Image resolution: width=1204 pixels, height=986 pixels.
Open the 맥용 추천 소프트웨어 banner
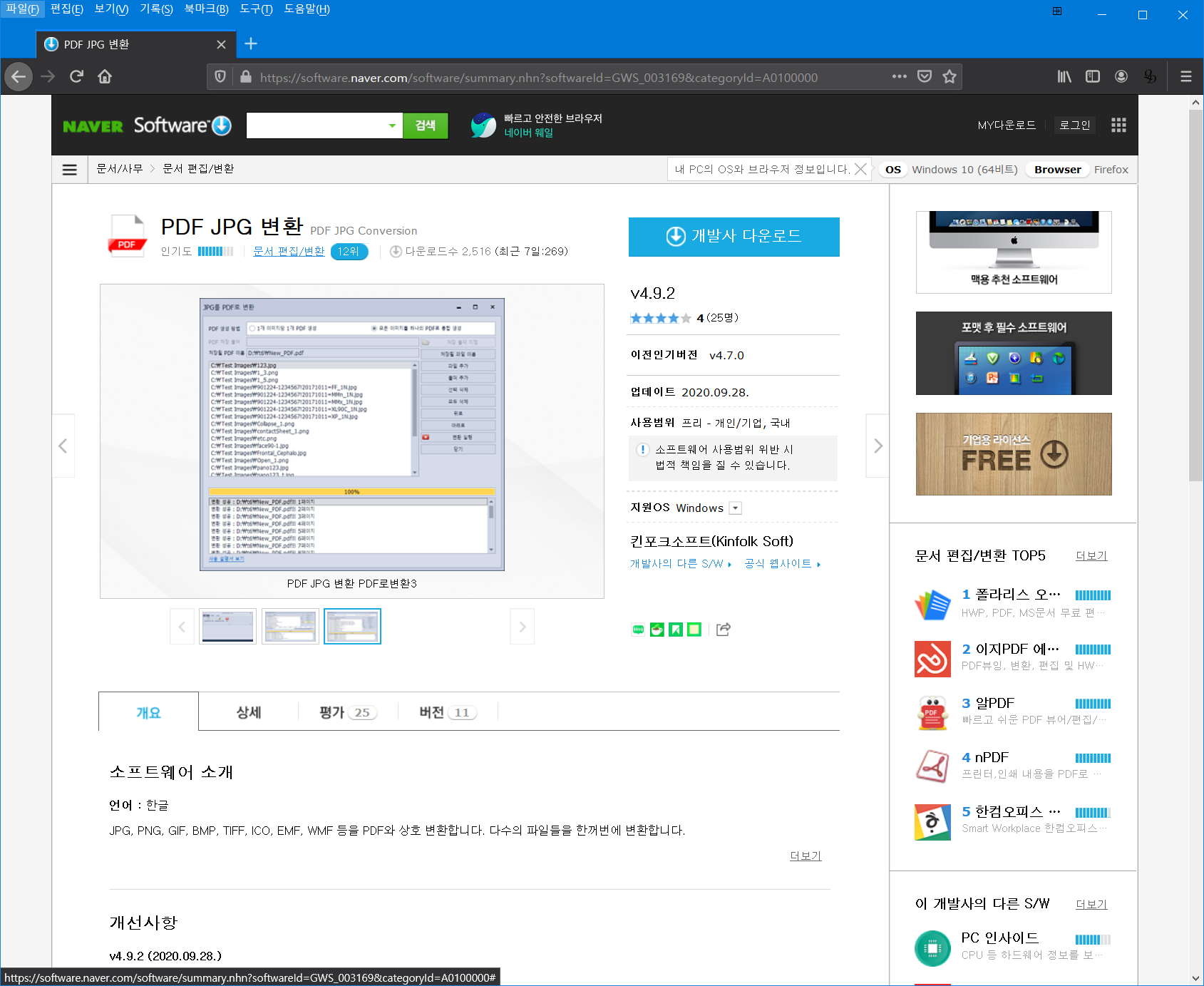pos(1014,252)
